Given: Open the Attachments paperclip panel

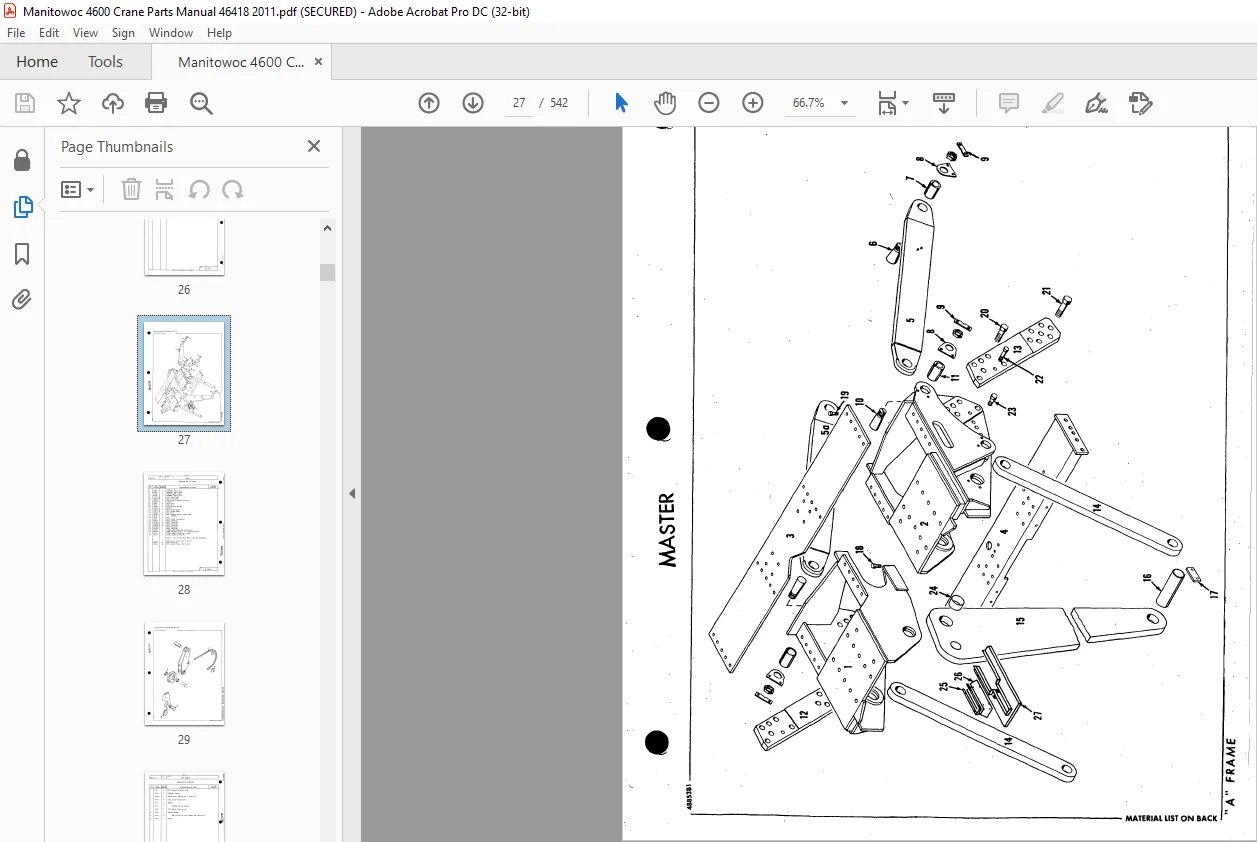Looking at the screenshot, I should coord(22,299).
